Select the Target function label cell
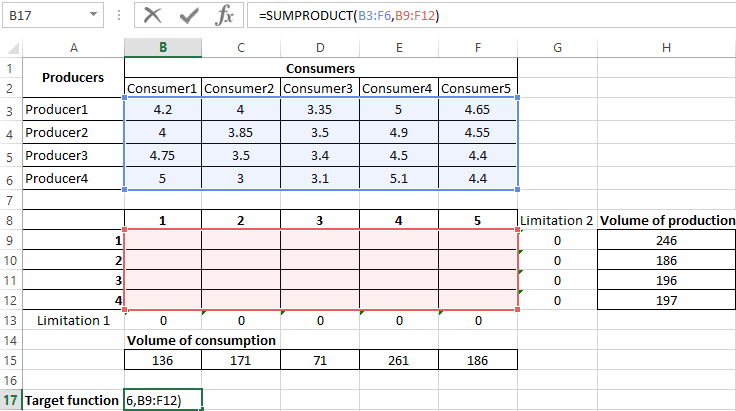Image resolution: width=736 pixels, height=411 pixels. 73,400
